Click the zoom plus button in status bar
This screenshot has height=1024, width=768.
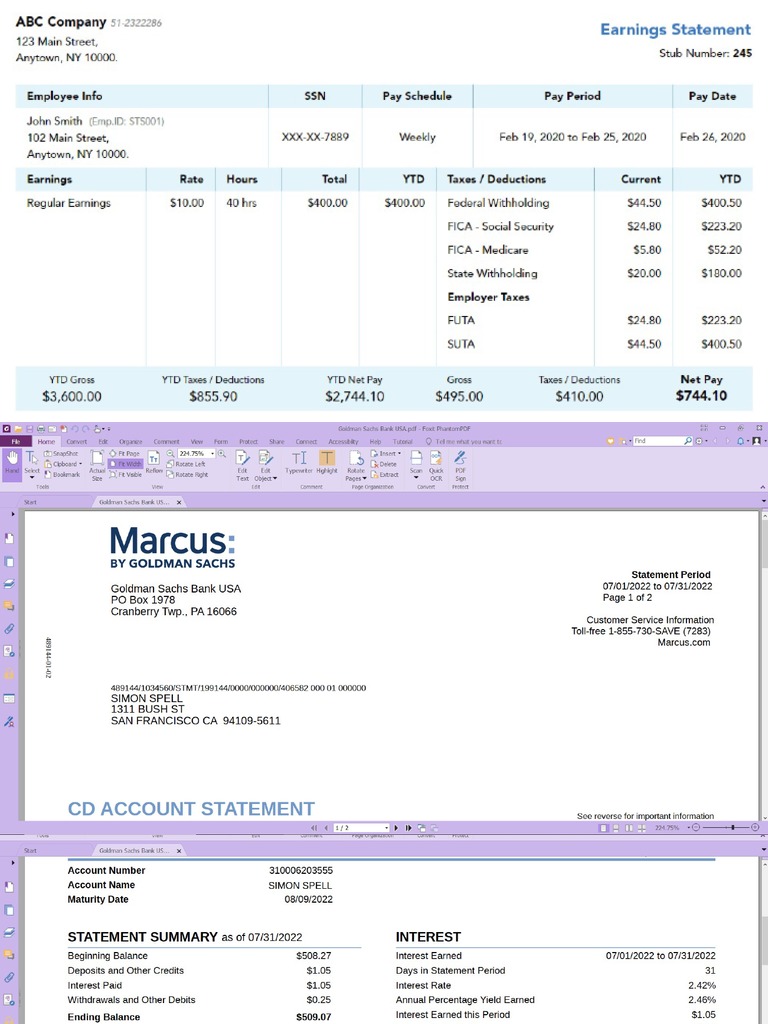(x=756, y=827)
